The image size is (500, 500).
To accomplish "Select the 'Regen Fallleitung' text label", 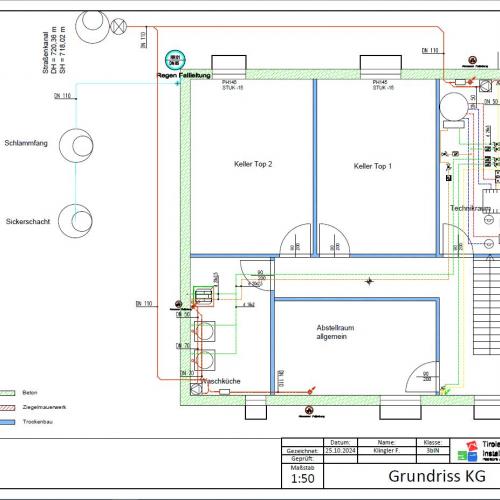I will [184, 75].
